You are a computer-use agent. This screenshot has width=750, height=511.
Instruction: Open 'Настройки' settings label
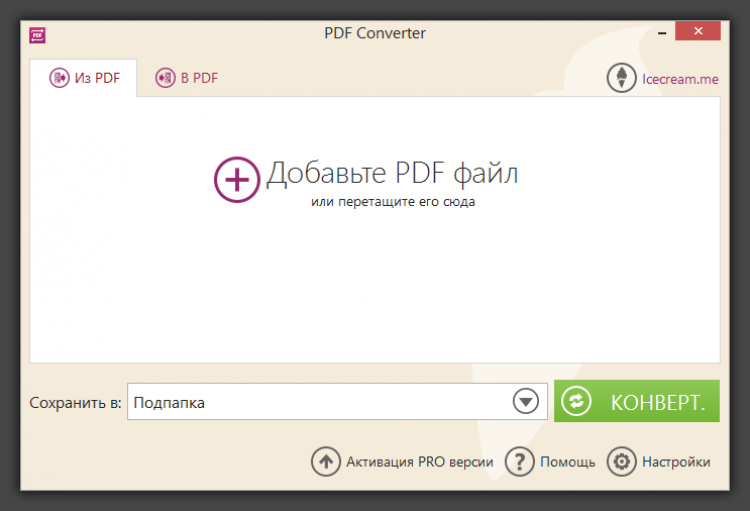tap(676, 462)
